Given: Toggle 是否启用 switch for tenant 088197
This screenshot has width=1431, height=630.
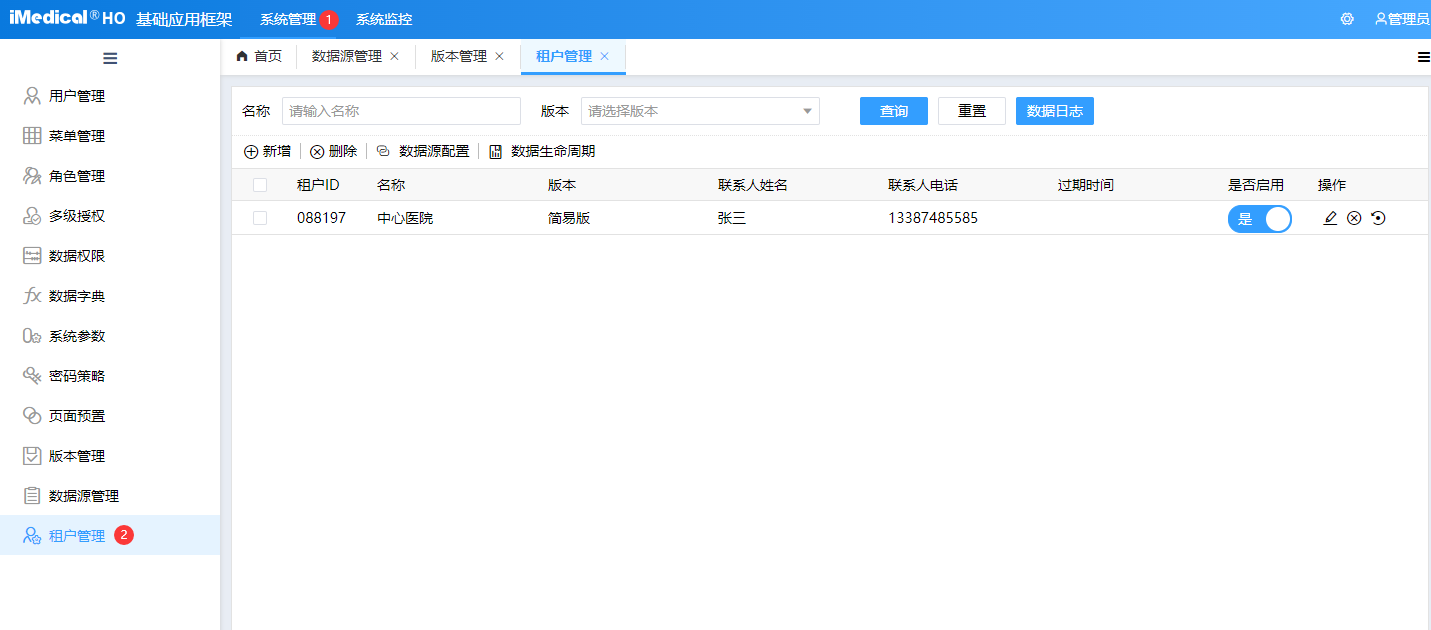Looking at the screenshot, I should (1259, 218).
